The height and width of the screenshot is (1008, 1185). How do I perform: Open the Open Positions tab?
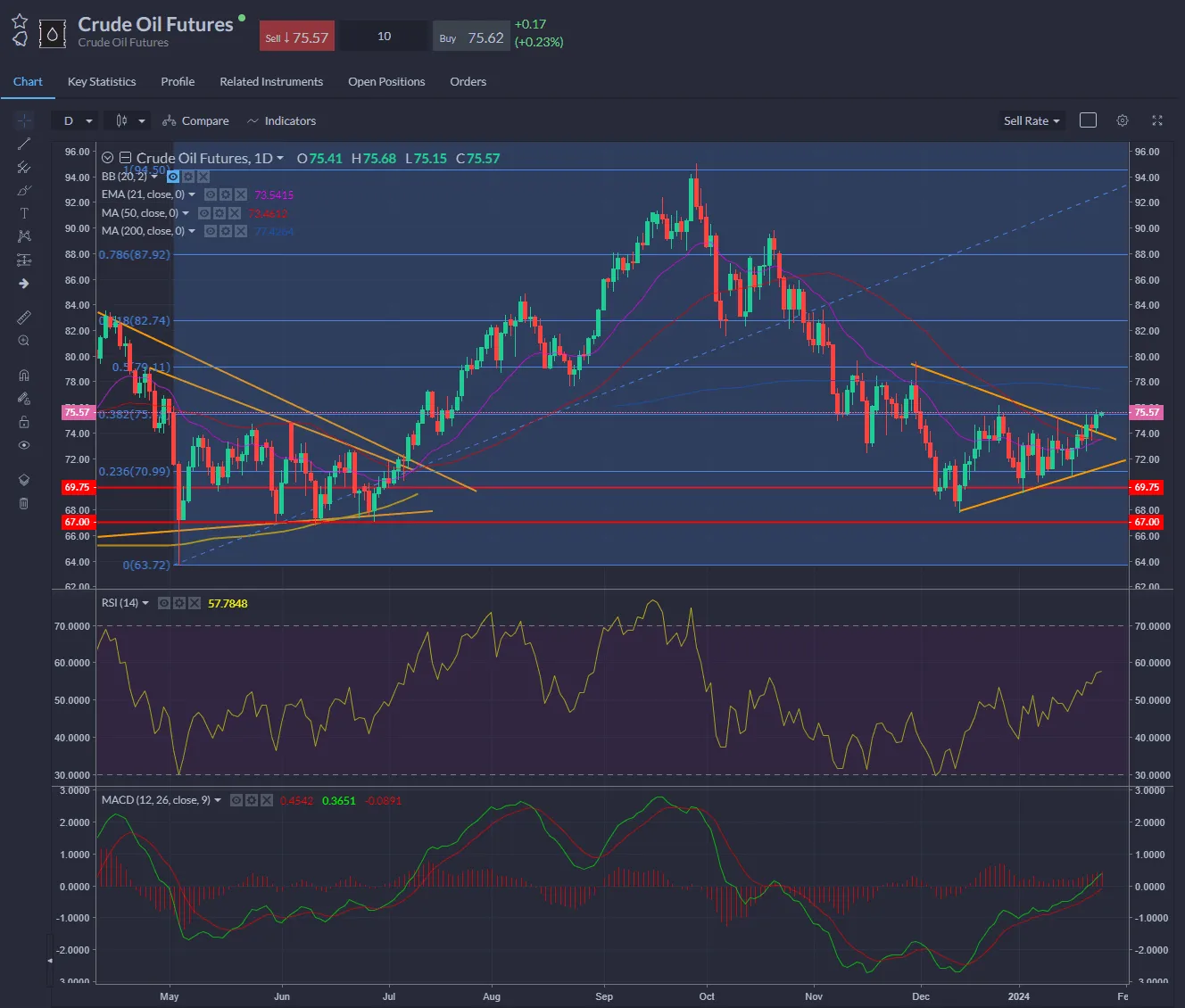point(386,81)
